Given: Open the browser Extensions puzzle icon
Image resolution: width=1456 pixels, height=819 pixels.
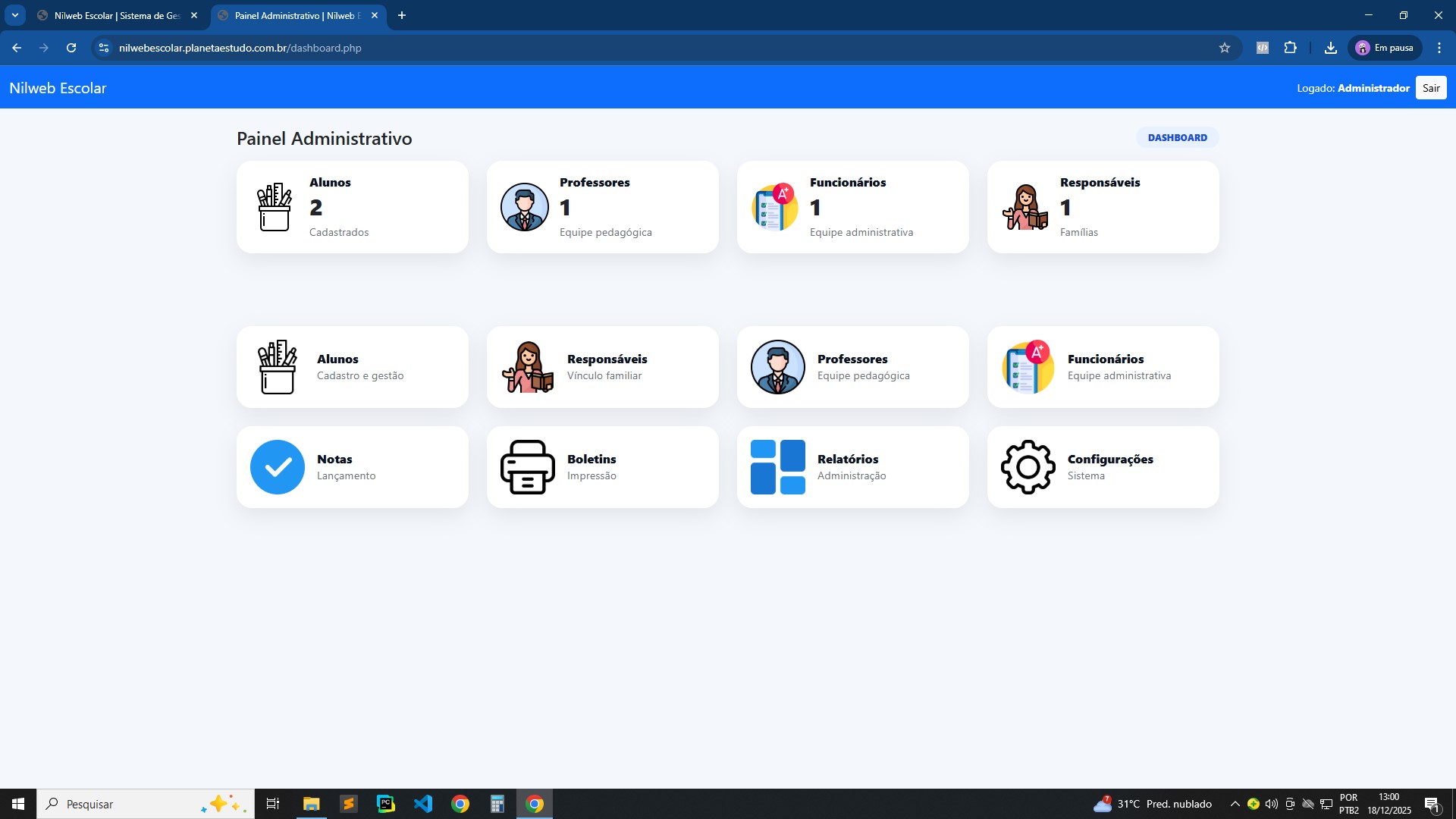Looking at the screenshot, I should pos(1291,47).
